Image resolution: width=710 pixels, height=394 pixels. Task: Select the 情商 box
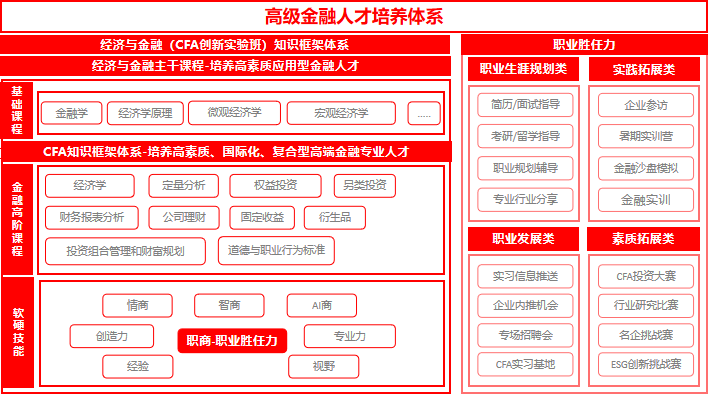[x=138, y=306]
